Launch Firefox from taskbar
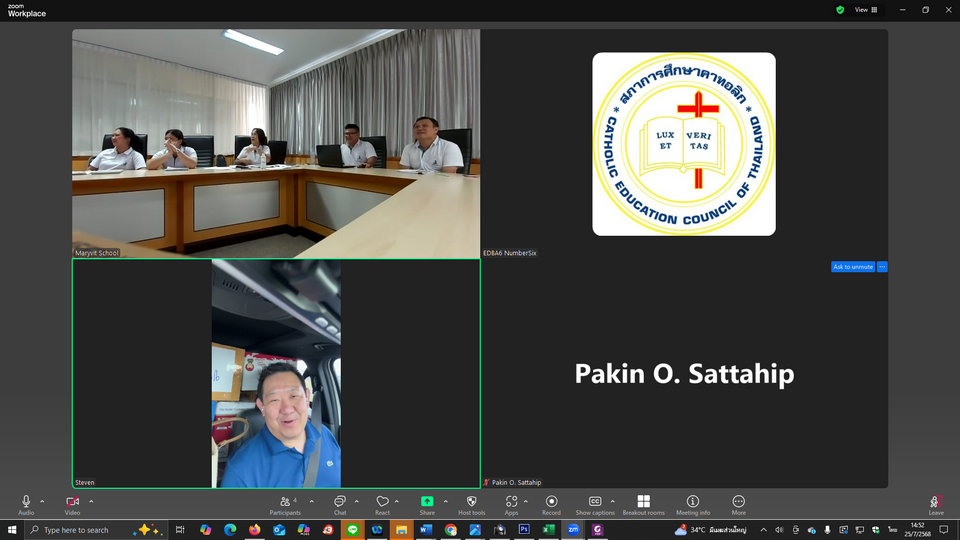960x540 pixels. (254, 530)
